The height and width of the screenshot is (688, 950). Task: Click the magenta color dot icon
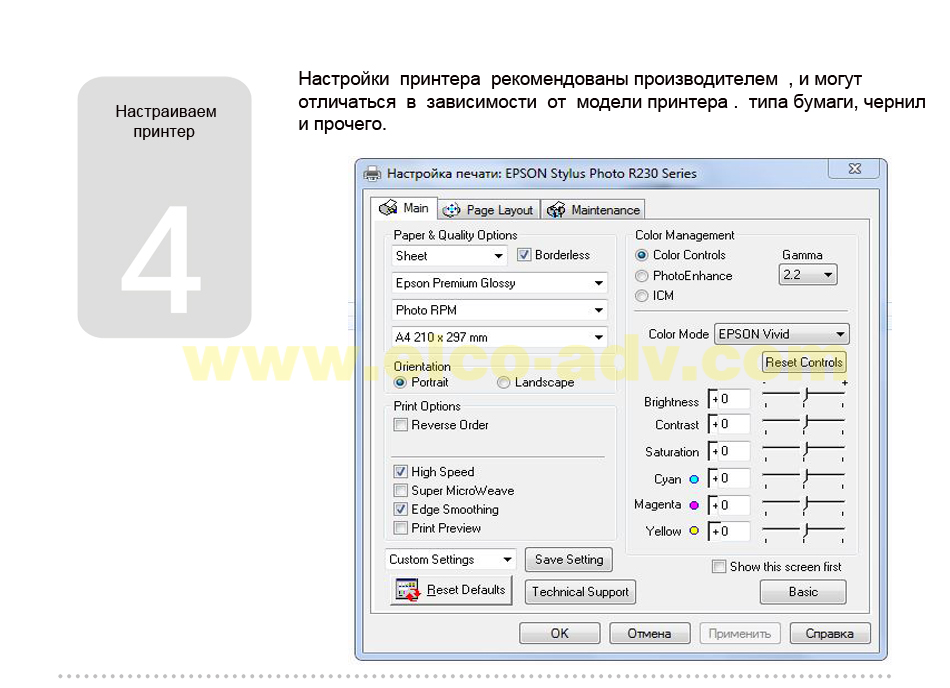[x=694, y=505]
